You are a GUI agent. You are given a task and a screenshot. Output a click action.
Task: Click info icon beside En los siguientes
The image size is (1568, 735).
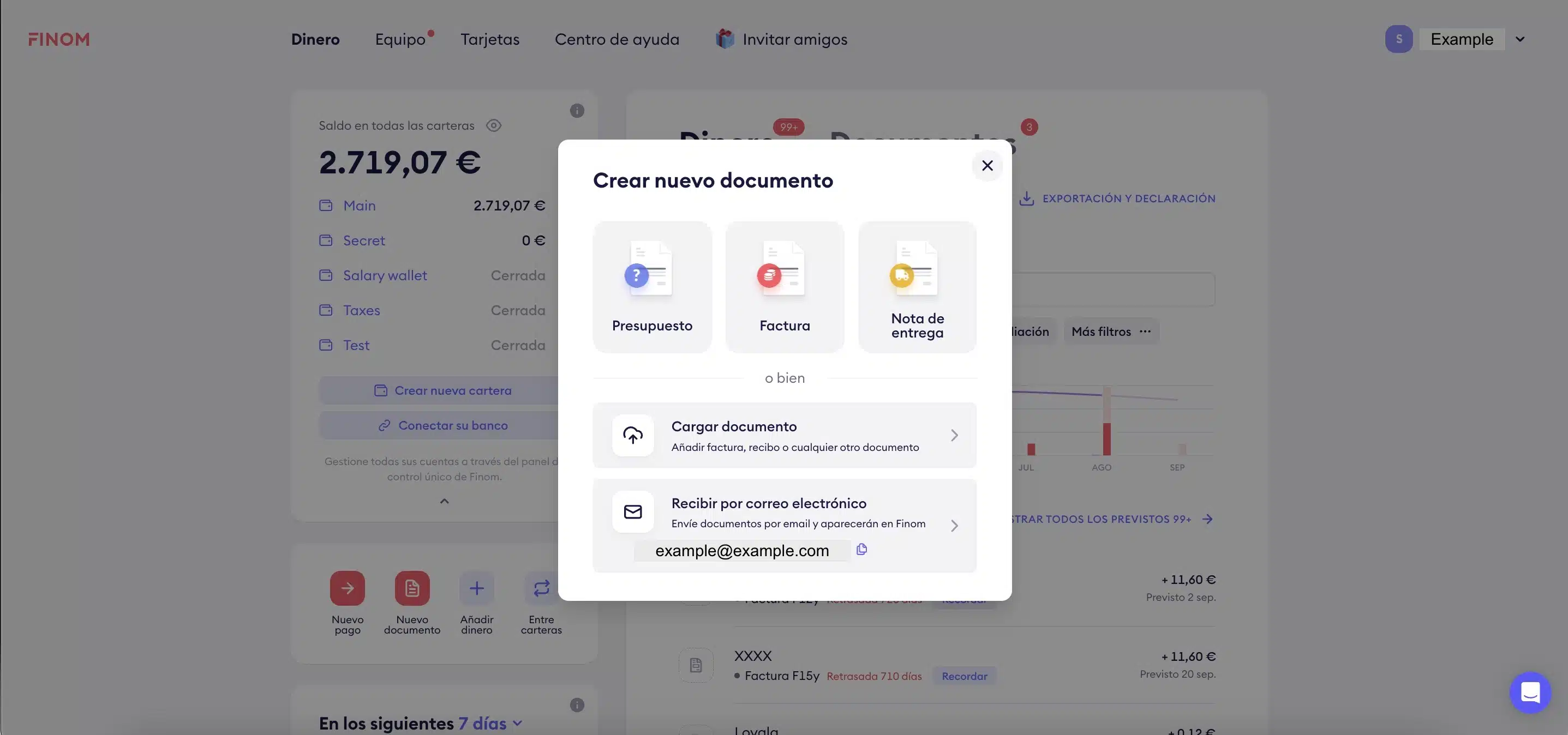tap(577, 705)
